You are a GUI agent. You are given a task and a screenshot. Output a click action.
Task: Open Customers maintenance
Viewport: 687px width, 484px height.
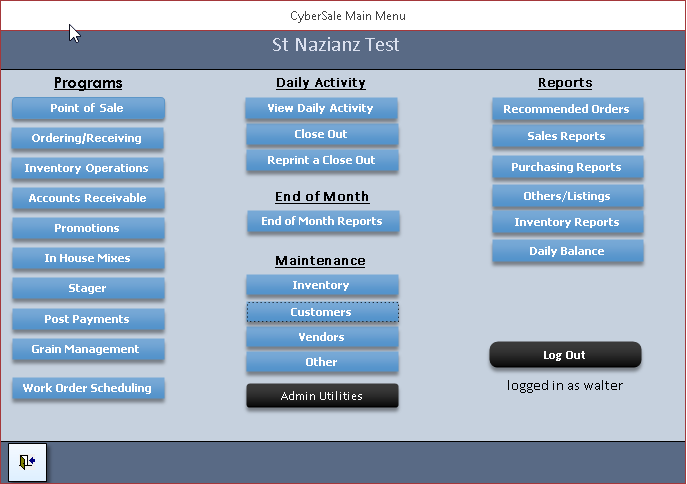point(322,312)
